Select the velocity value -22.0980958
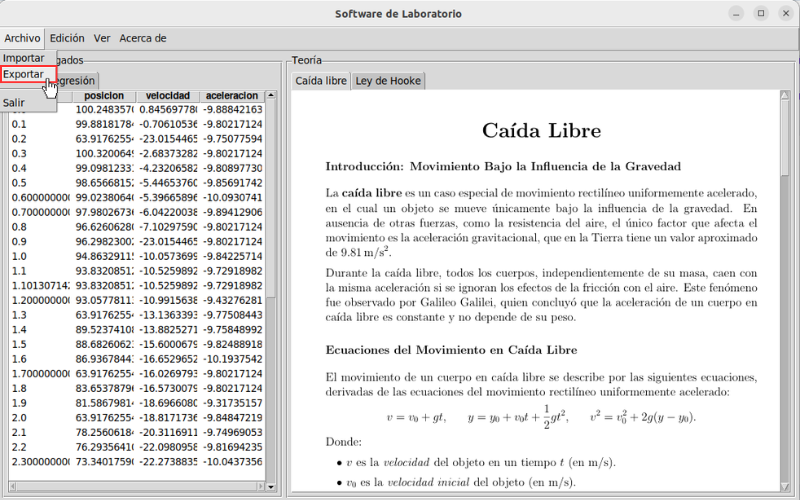Screen dimensions: 800x500 168,447
